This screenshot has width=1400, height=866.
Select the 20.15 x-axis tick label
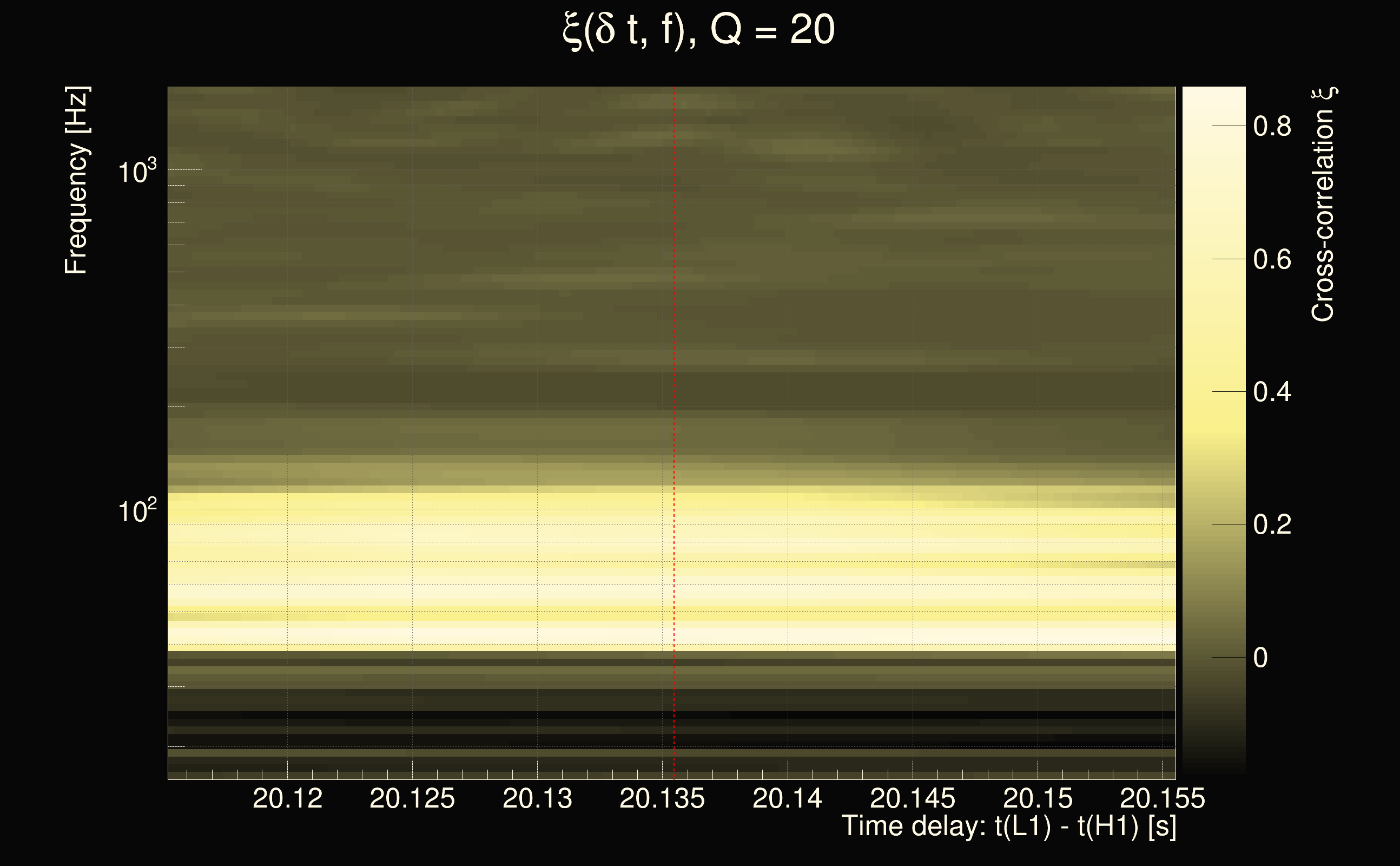(x=1037, y=798)
